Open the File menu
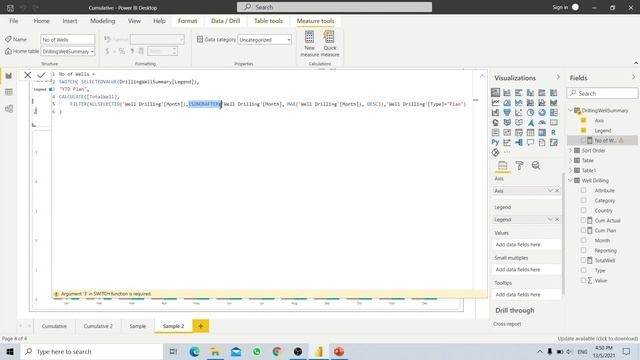Viewport: 640px width, 360px height. (13, 21)
